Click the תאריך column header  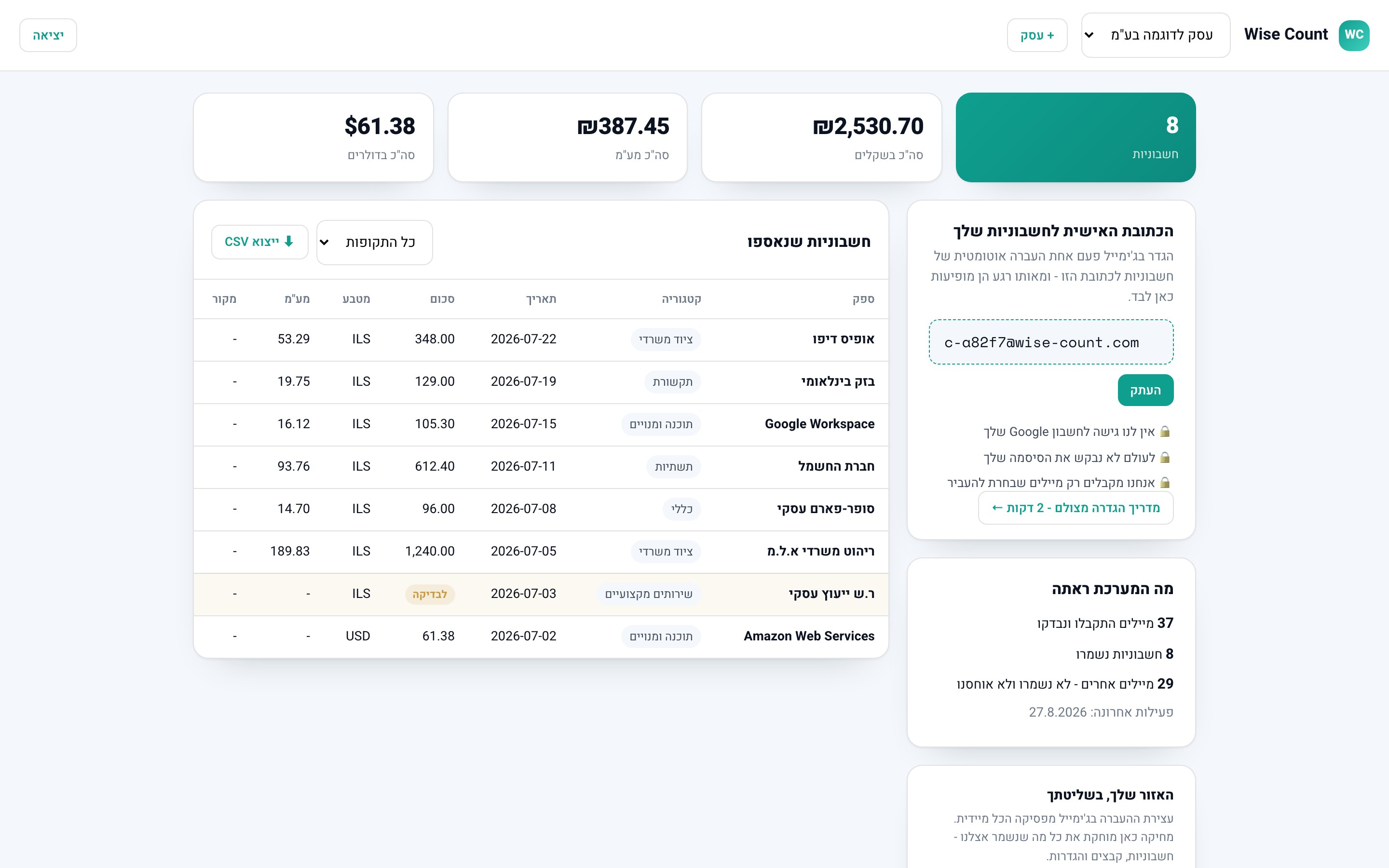coord(541,299)
